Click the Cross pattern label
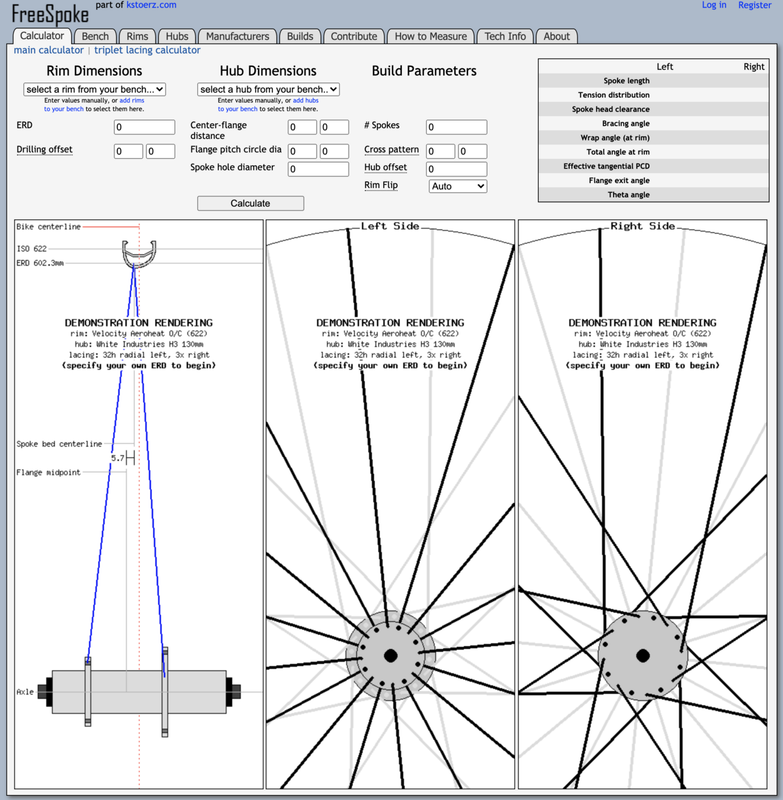This screenshot has width=783, height=800. [x=391, y=149]
